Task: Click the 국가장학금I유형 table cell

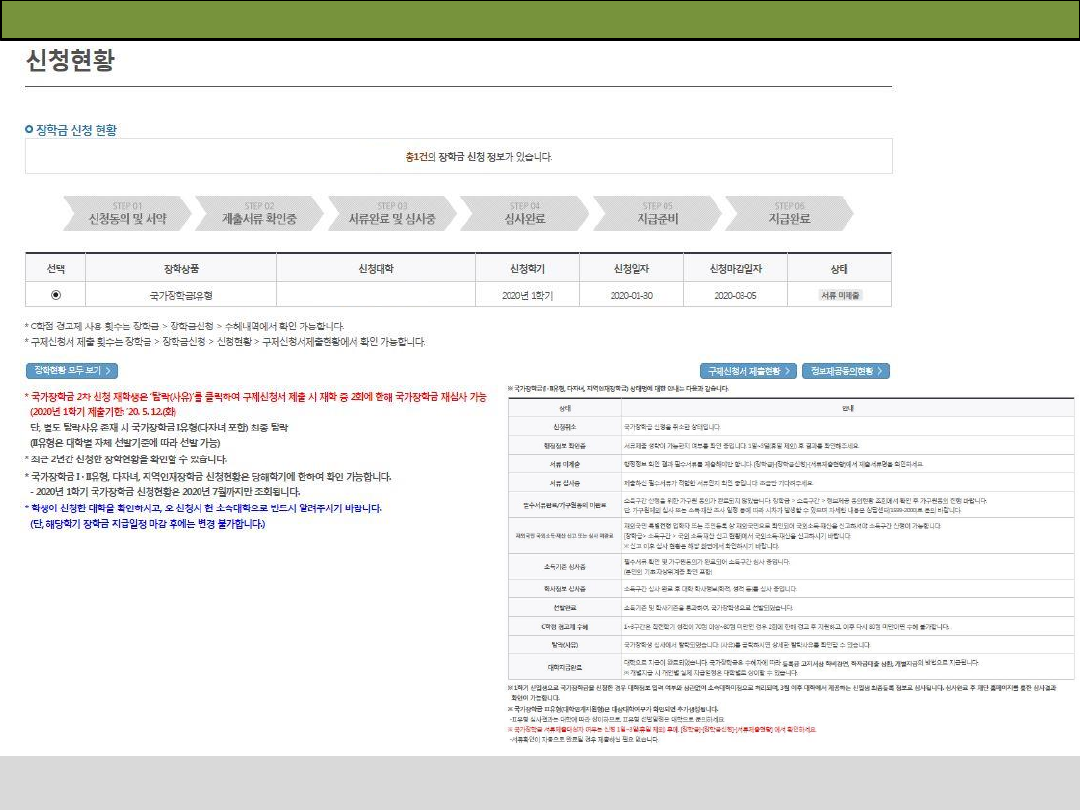Action: 181,295
